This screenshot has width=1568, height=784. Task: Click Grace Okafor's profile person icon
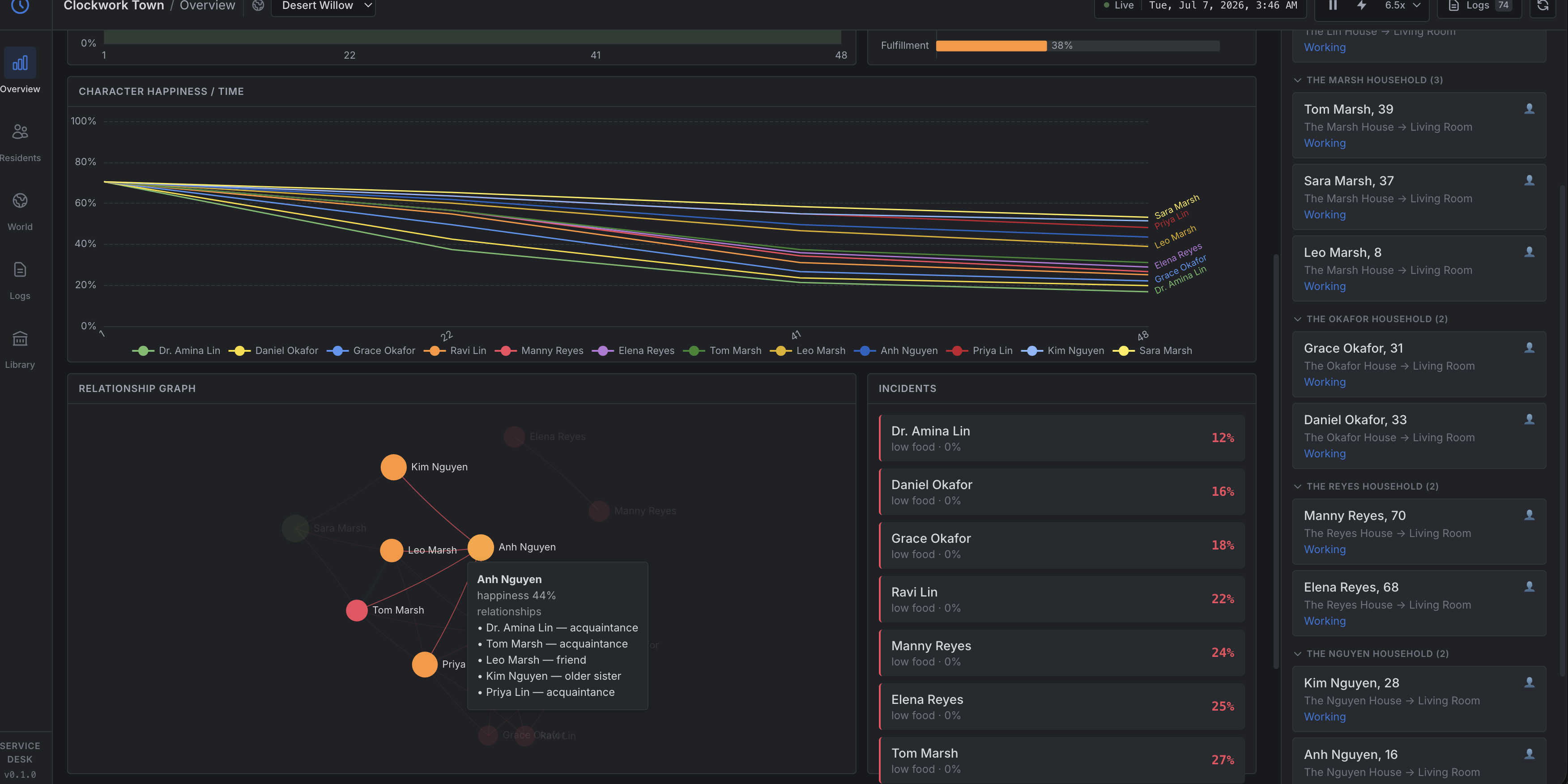(1529, 348)
